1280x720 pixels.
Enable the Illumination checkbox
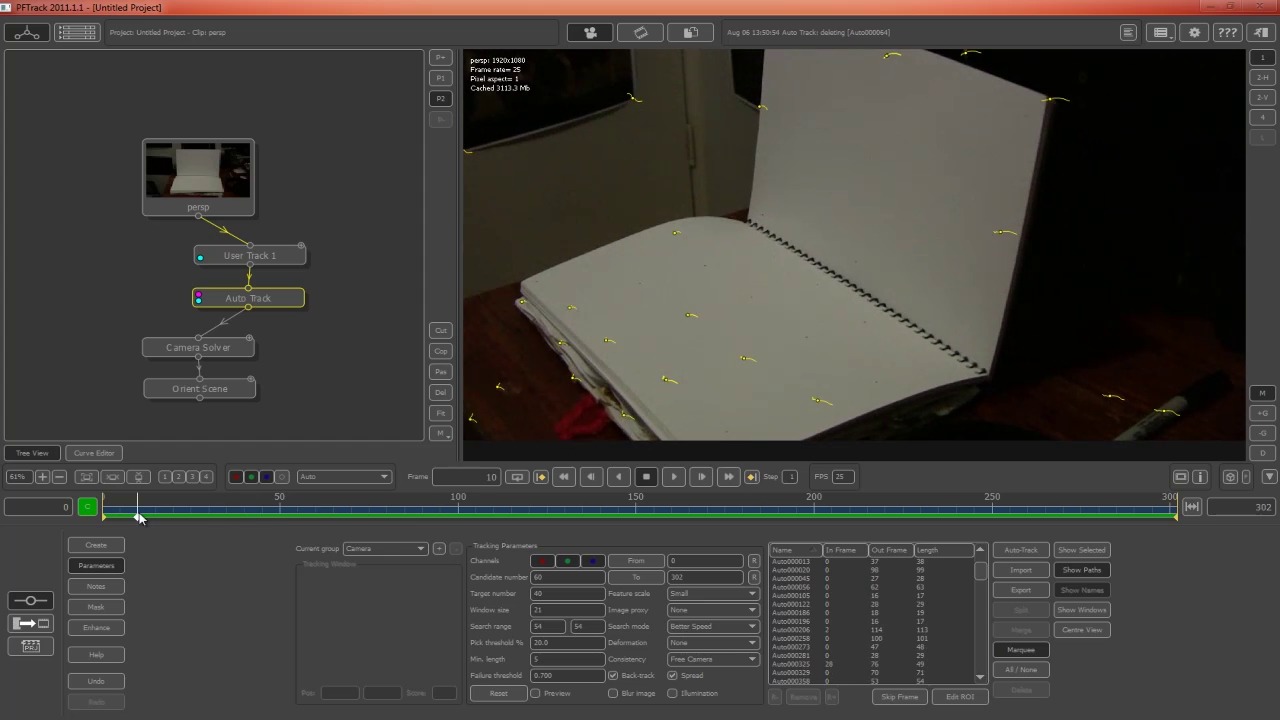pyautogui.click(x=672, y=693)
